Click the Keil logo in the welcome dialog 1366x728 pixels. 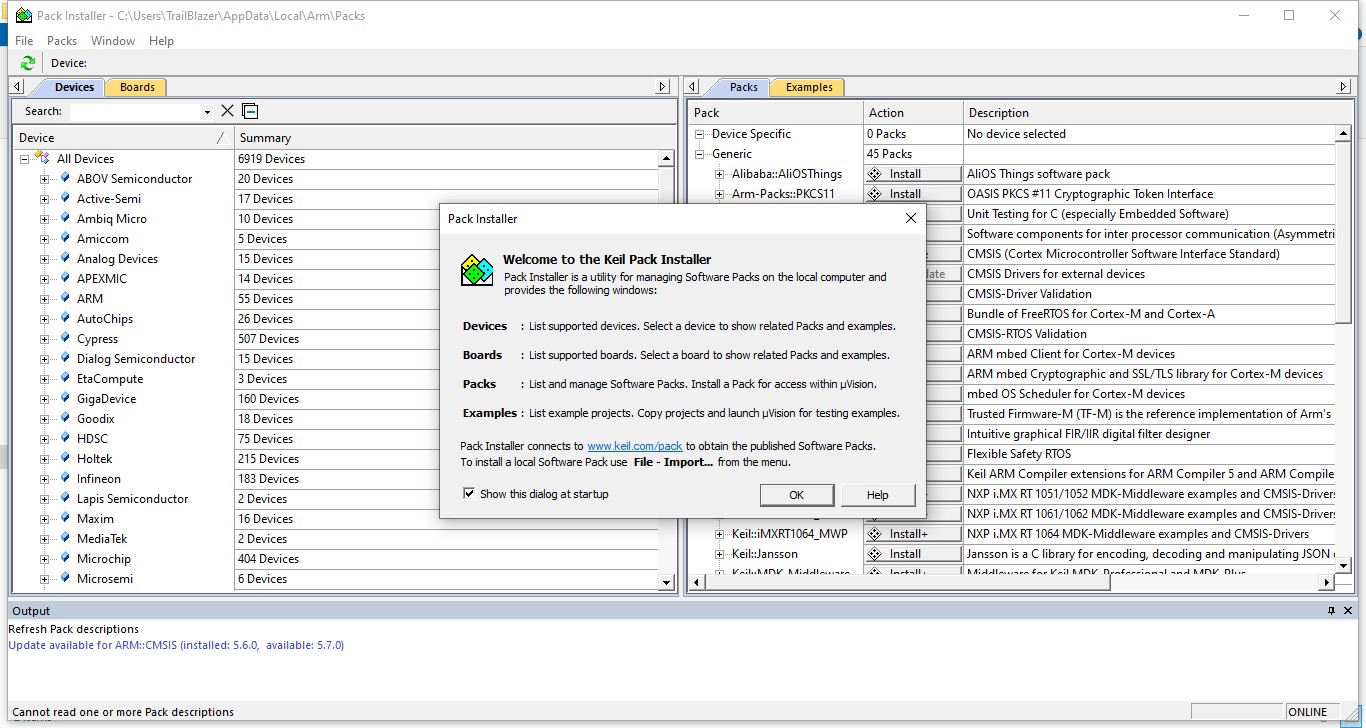[x=477, y=270]
